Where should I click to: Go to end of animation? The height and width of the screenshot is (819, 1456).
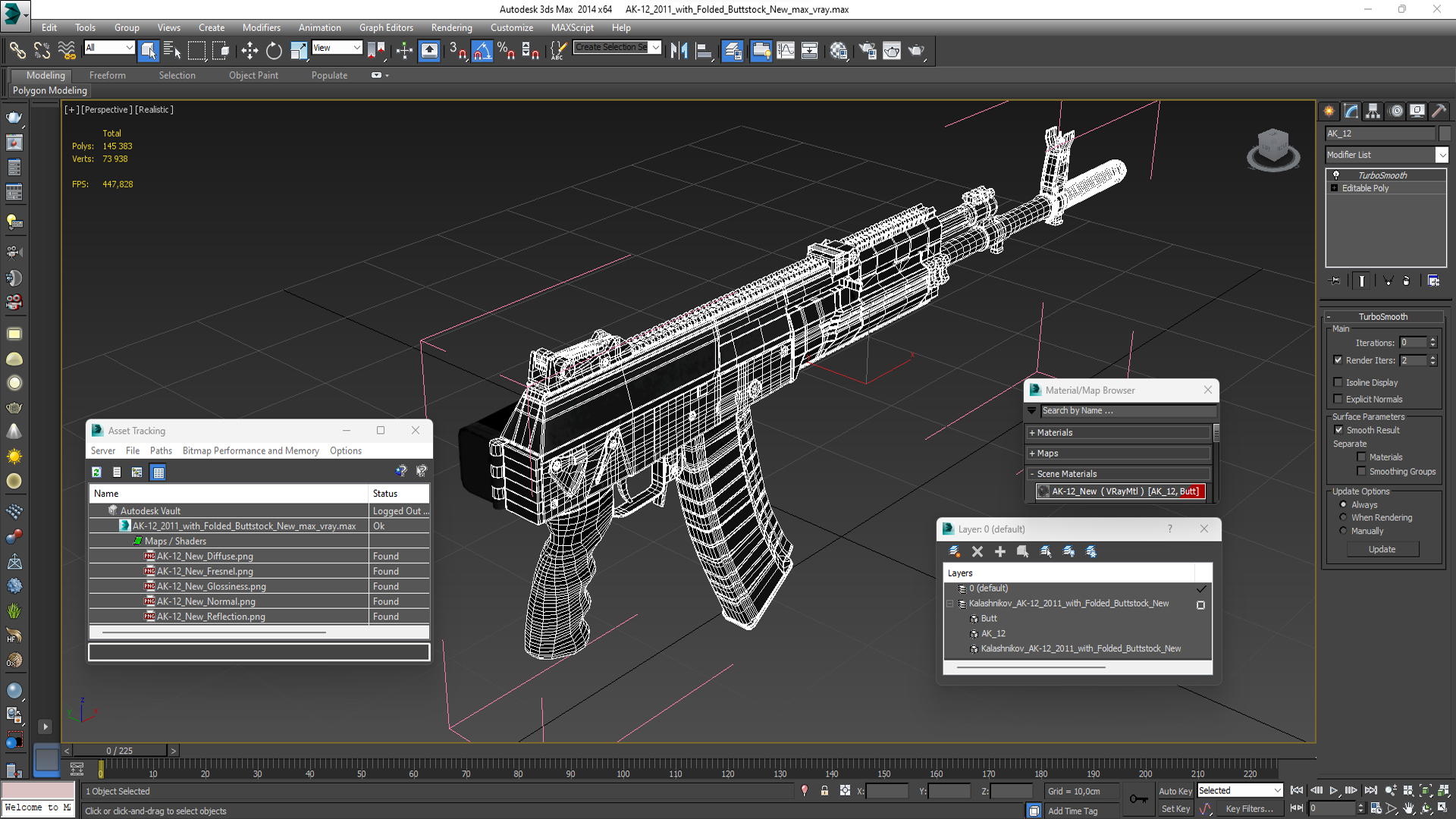1370,791
